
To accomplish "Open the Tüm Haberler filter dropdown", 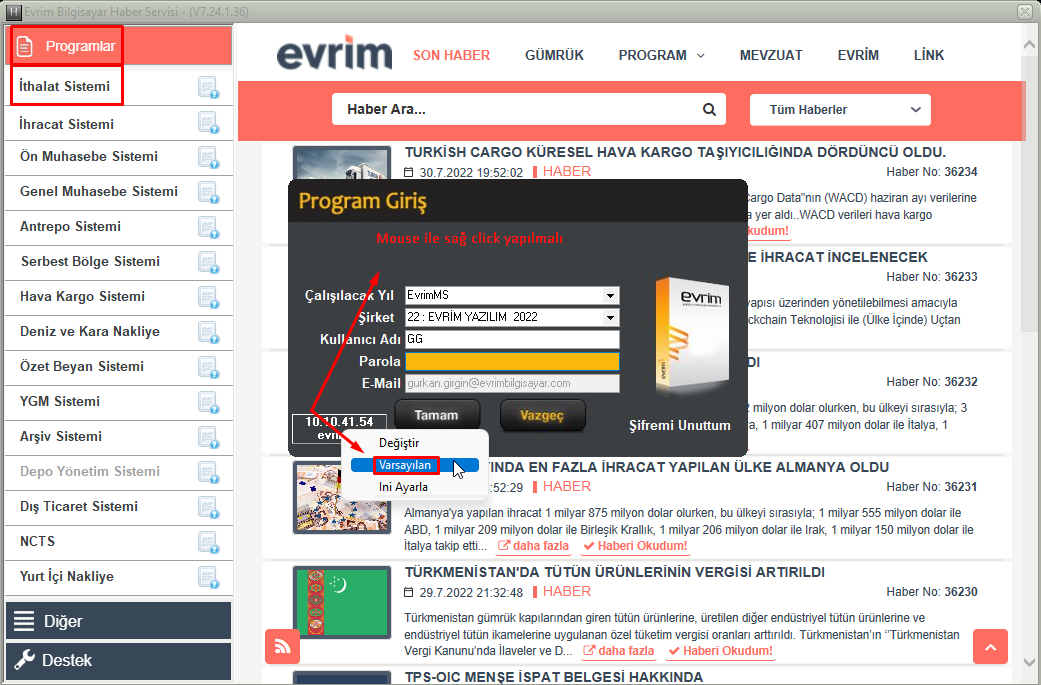I will pyautogui.click(x=840, y=110).
